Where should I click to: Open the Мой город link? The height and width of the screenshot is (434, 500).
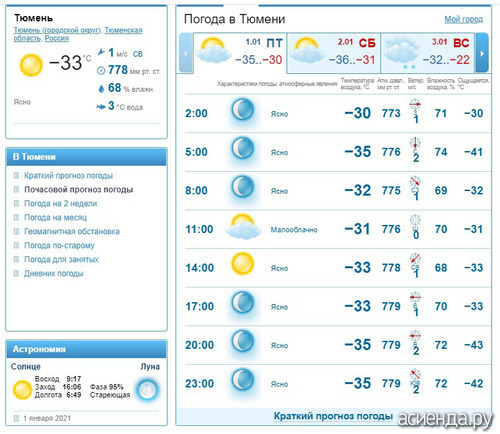464,19
